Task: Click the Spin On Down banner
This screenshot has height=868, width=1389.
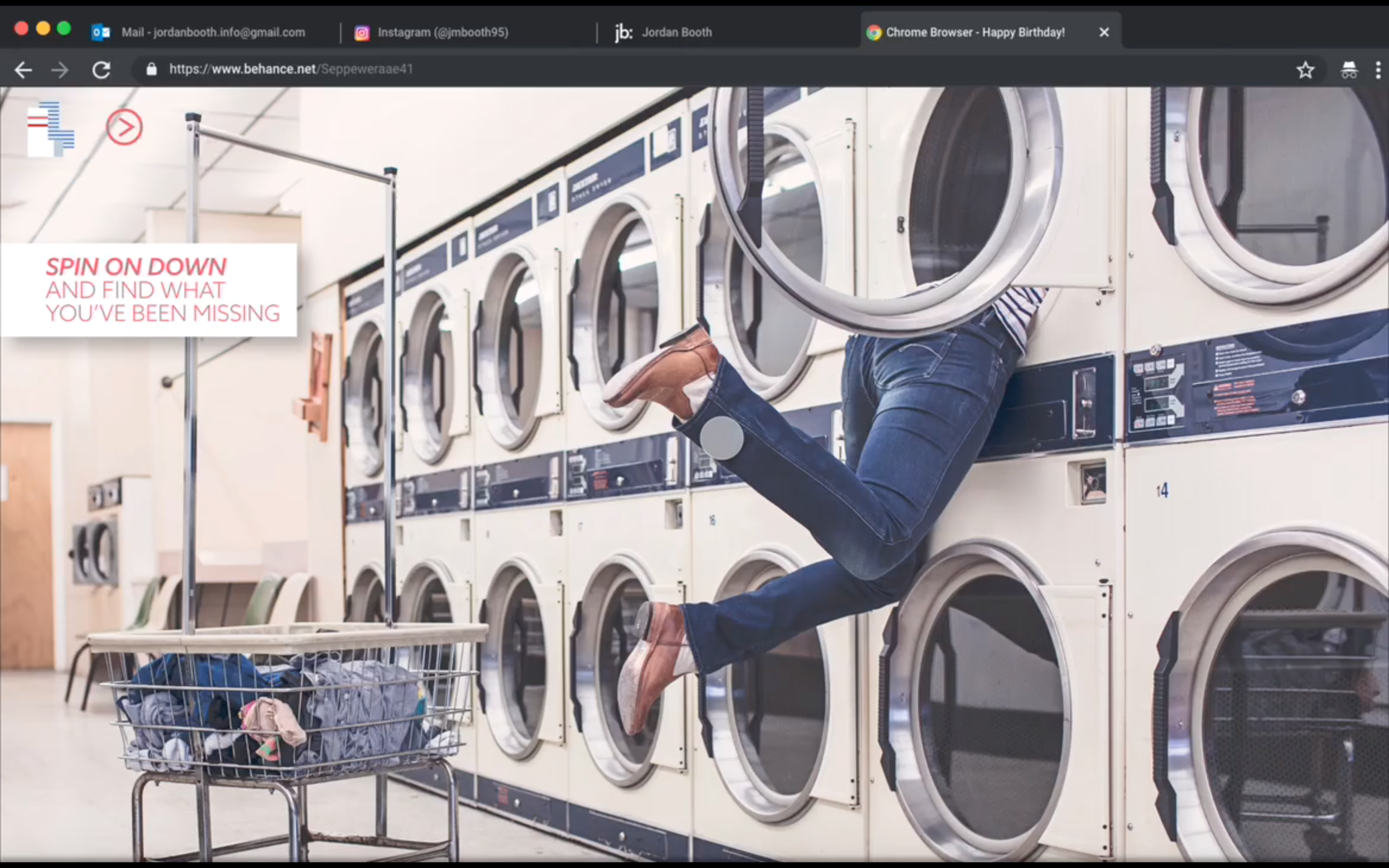Action: (149, 290)
